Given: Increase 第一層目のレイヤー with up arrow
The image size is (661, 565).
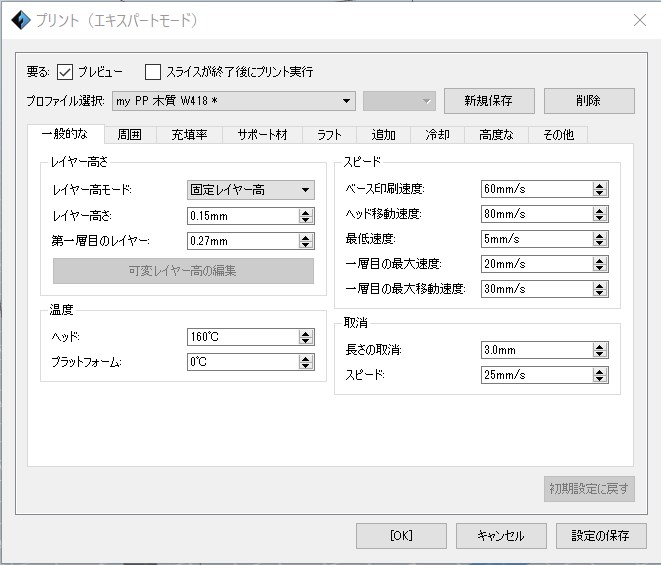Looking at the screenshot, I should click(306, 237).
